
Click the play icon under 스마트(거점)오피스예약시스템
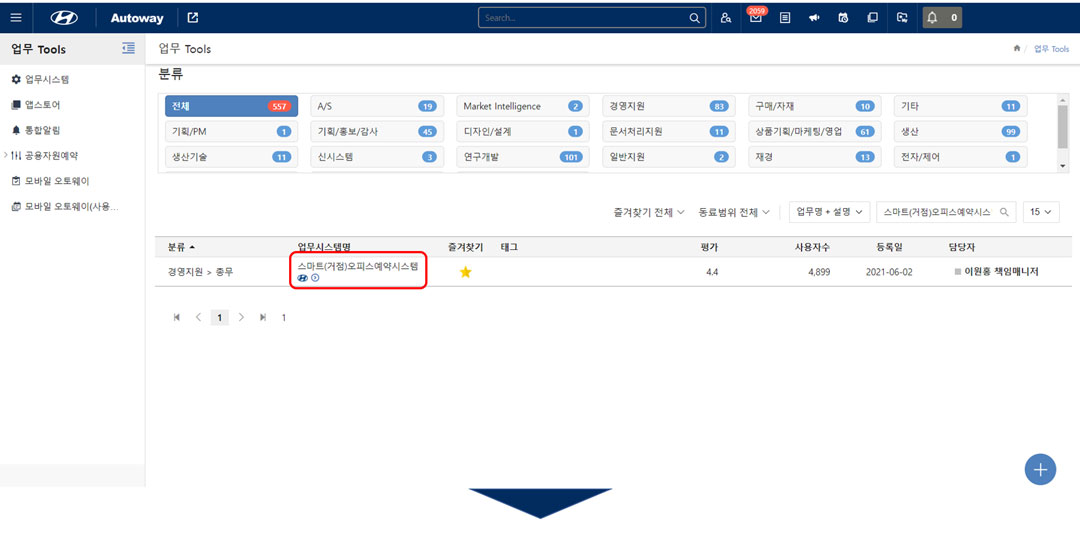coord(315,278)
